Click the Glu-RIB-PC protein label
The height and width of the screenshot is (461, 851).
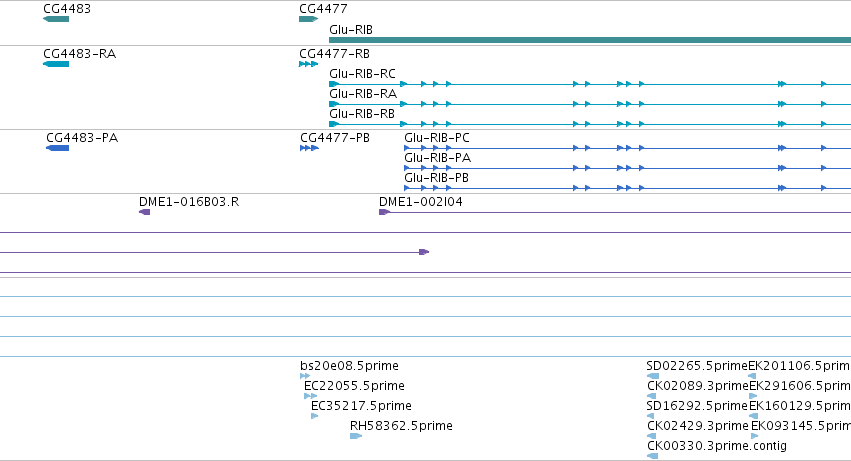coord(437,138)
